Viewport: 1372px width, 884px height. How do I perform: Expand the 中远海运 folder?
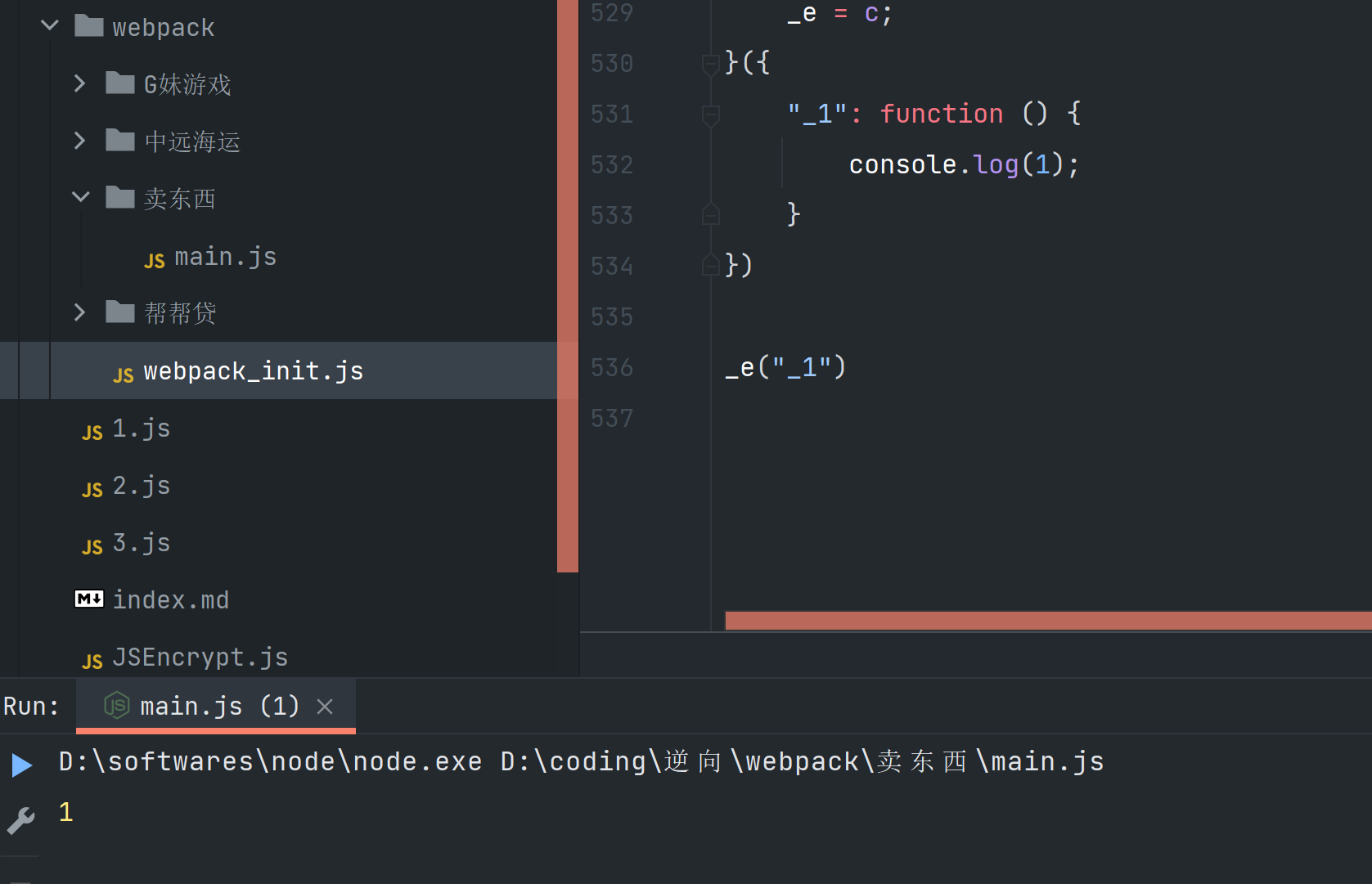point(79,141)
